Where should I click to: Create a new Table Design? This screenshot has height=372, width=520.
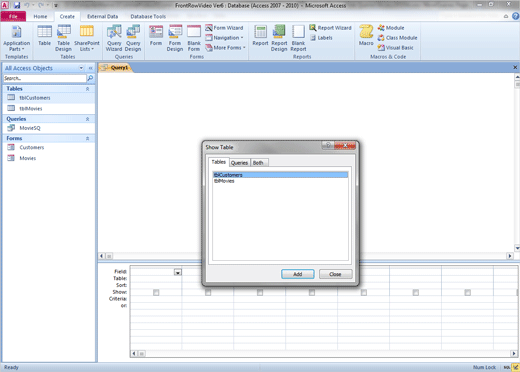(x=63, y=39)
